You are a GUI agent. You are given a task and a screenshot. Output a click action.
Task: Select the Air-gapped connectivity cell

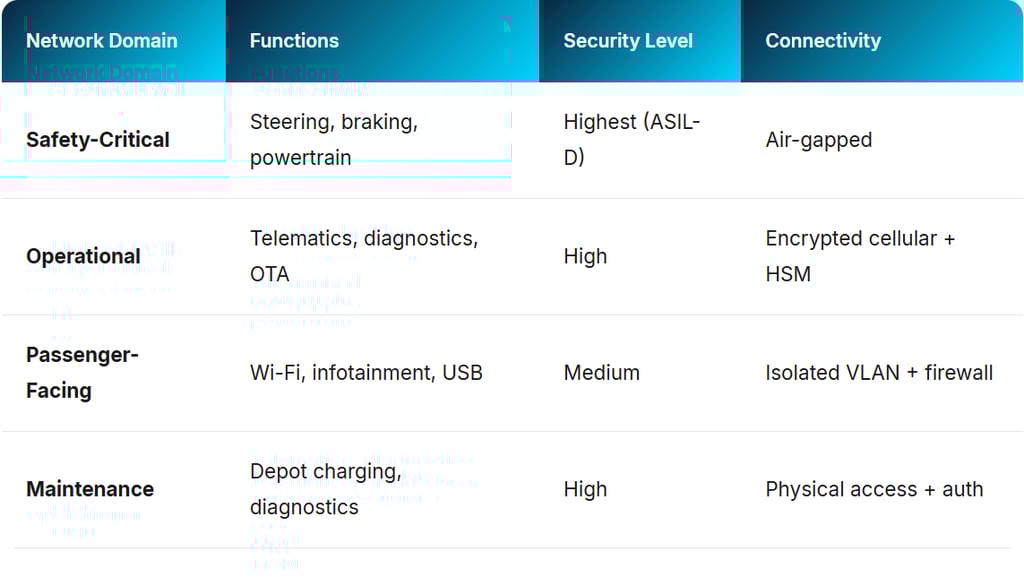pos(819,140)
